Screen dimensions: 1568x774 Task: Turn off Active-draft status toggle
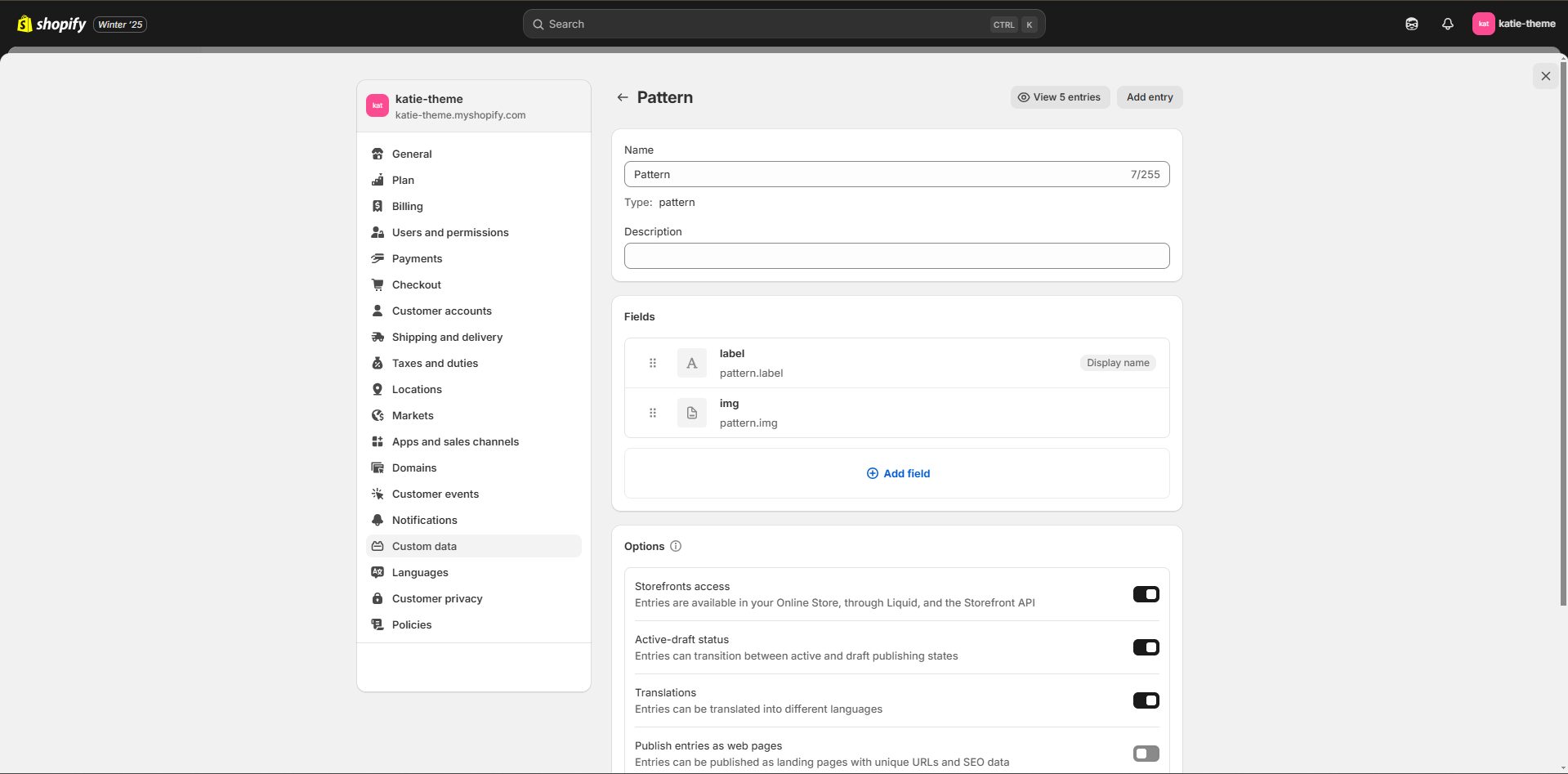[1146, 647]
